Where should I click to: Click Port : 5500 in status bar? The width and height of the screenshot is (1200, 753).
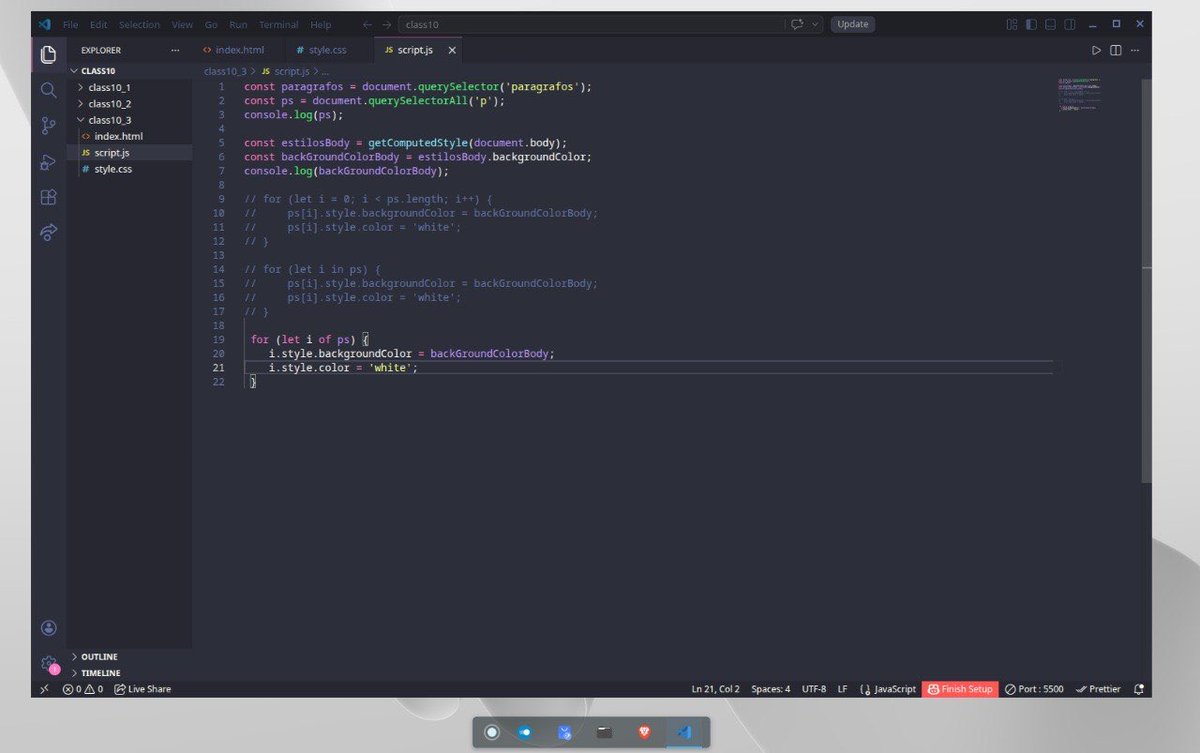pos(1034,689)
